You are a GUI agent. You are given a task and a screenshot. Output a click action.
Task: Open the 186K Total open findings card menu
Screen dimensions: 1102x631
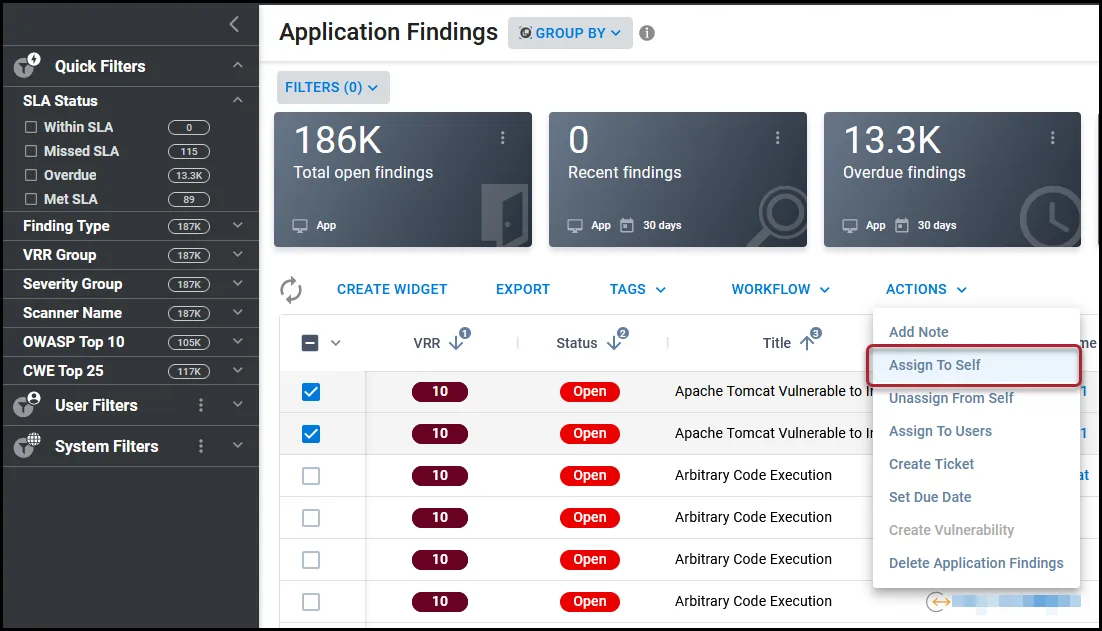click(503, 138)
